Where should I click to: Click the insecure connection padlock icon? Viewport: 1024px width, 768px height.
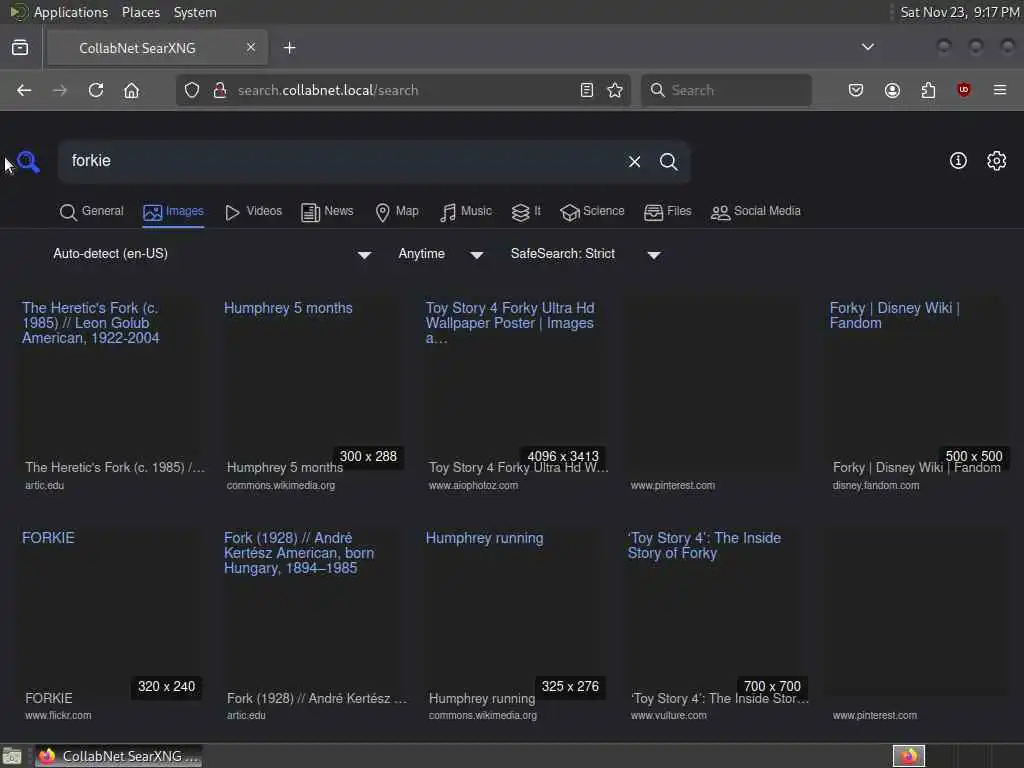point(220,90)
